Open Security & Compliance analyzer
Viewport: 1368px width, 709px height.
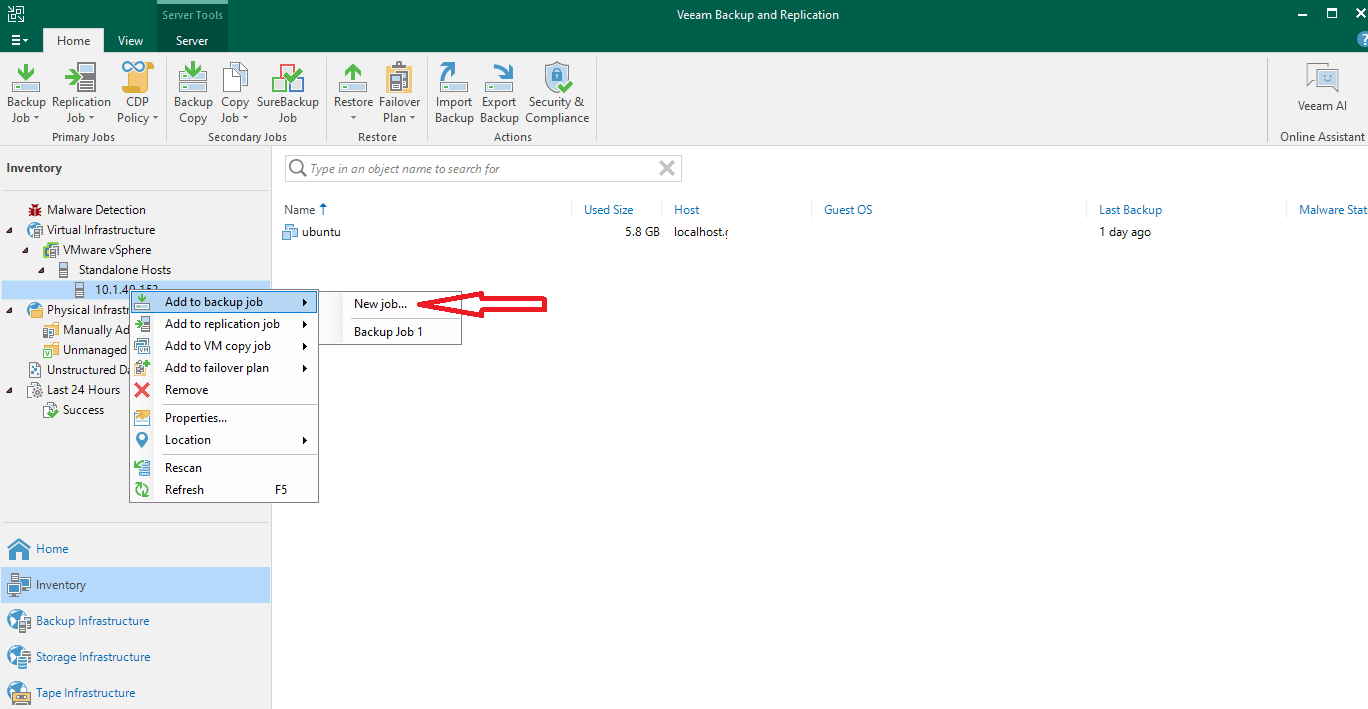[557, 90]
